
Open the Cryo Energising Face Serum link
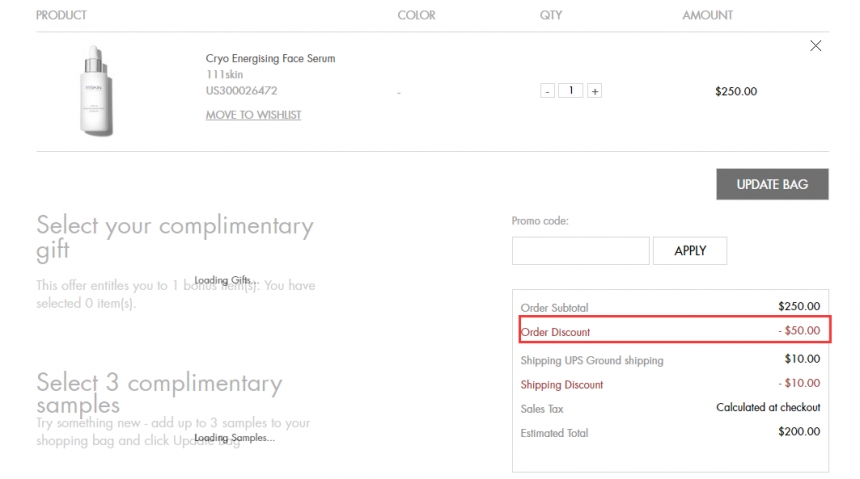pos(270,59)
